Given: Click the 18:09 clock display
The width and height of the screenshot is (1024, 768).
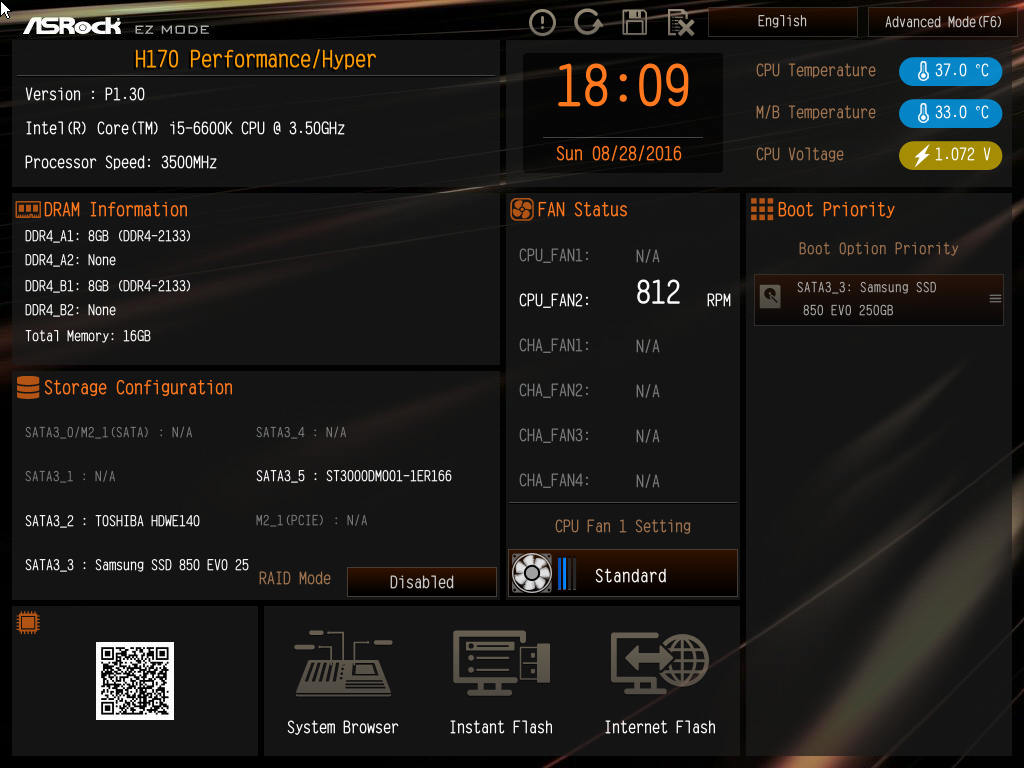Looking at the screenshot, I should tap(623, 86).
